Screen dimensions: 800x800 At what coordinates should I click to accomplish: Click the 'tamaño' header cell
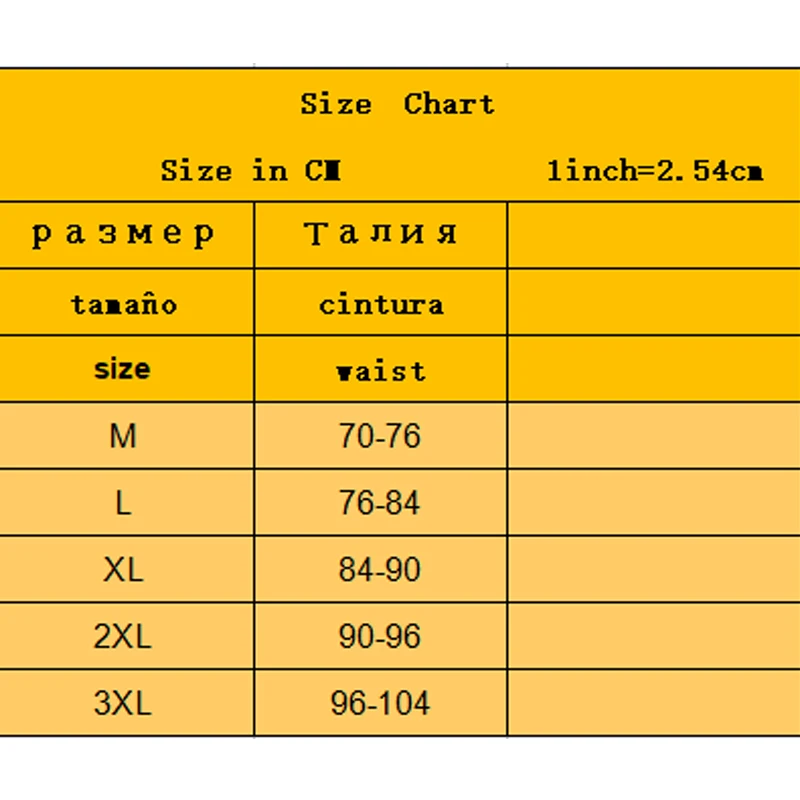[x=123, y=303]
